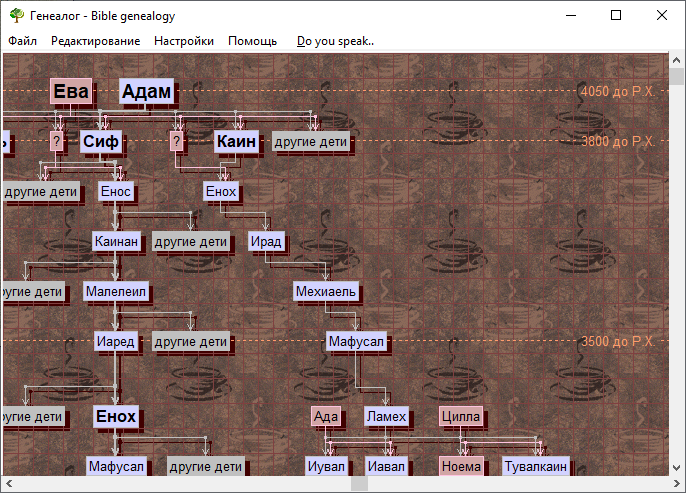This screenshot has height=493, width=686.
Task: Open the Помощь menu
Action: (253, 41)
